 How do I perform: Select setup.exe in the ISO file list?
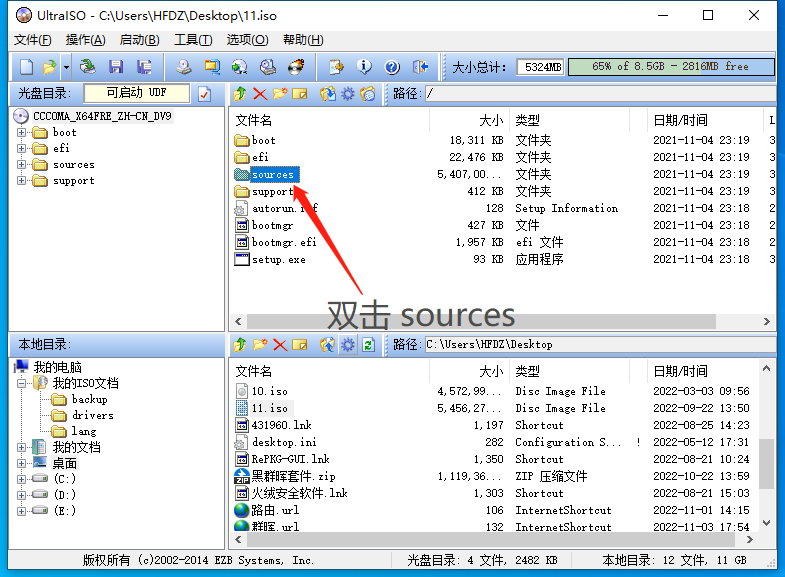[x=278, y=259]
